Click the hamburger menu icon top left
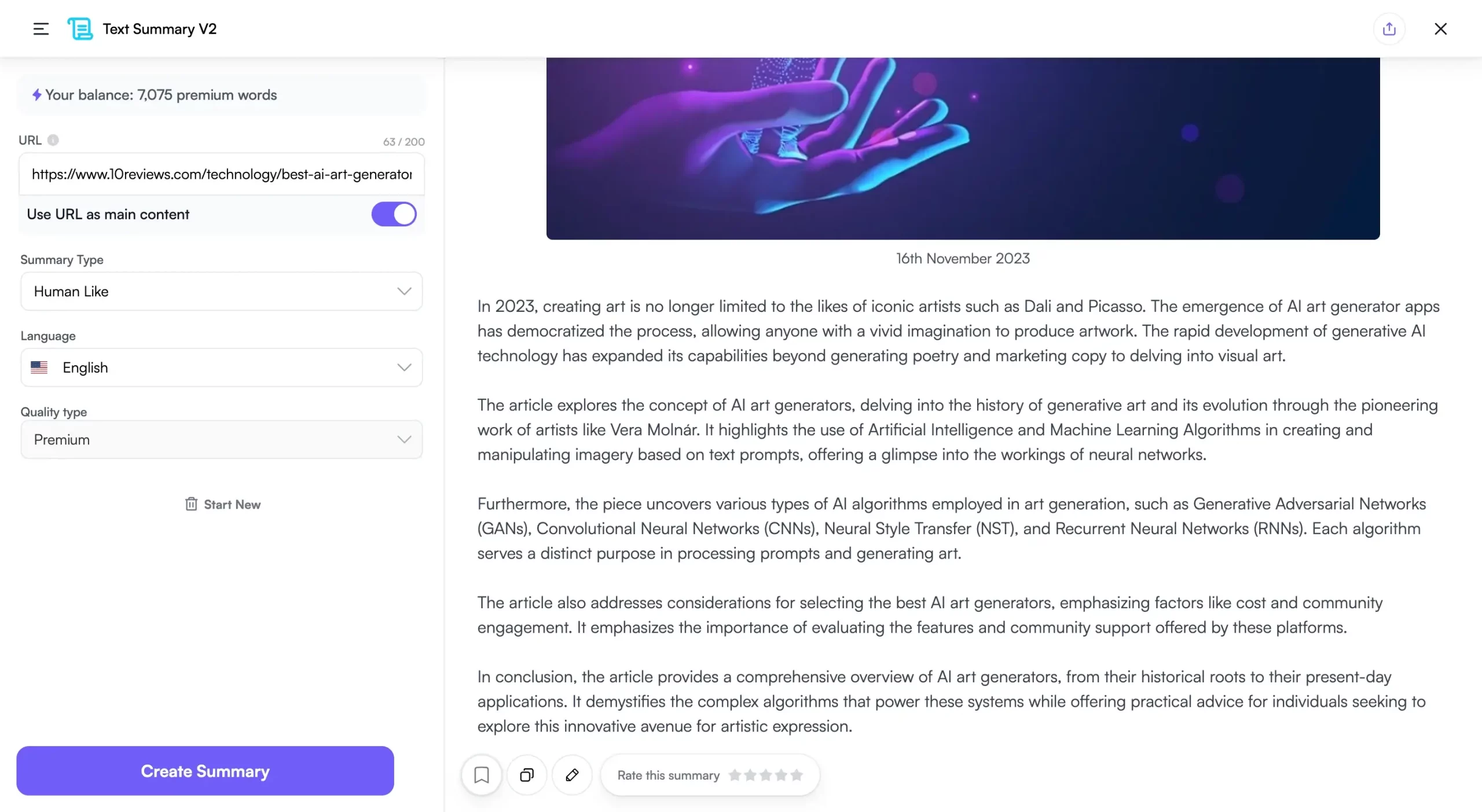The image size is (1482, 812). 40,28
